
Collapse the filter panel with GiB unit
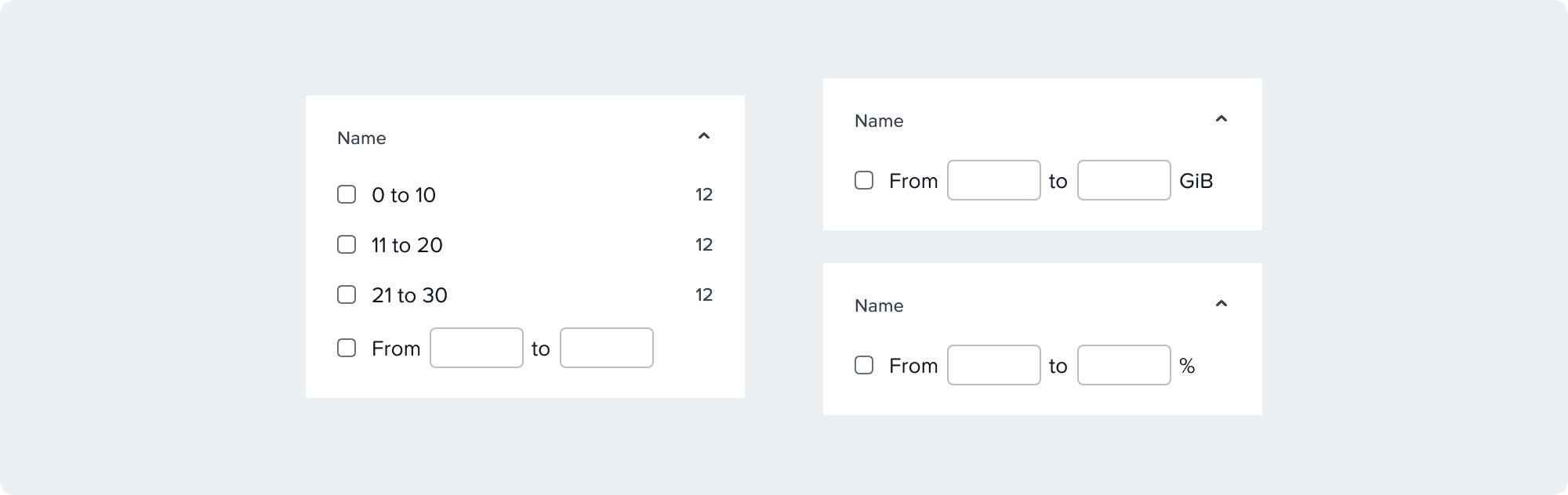(x=1221, y=120)
